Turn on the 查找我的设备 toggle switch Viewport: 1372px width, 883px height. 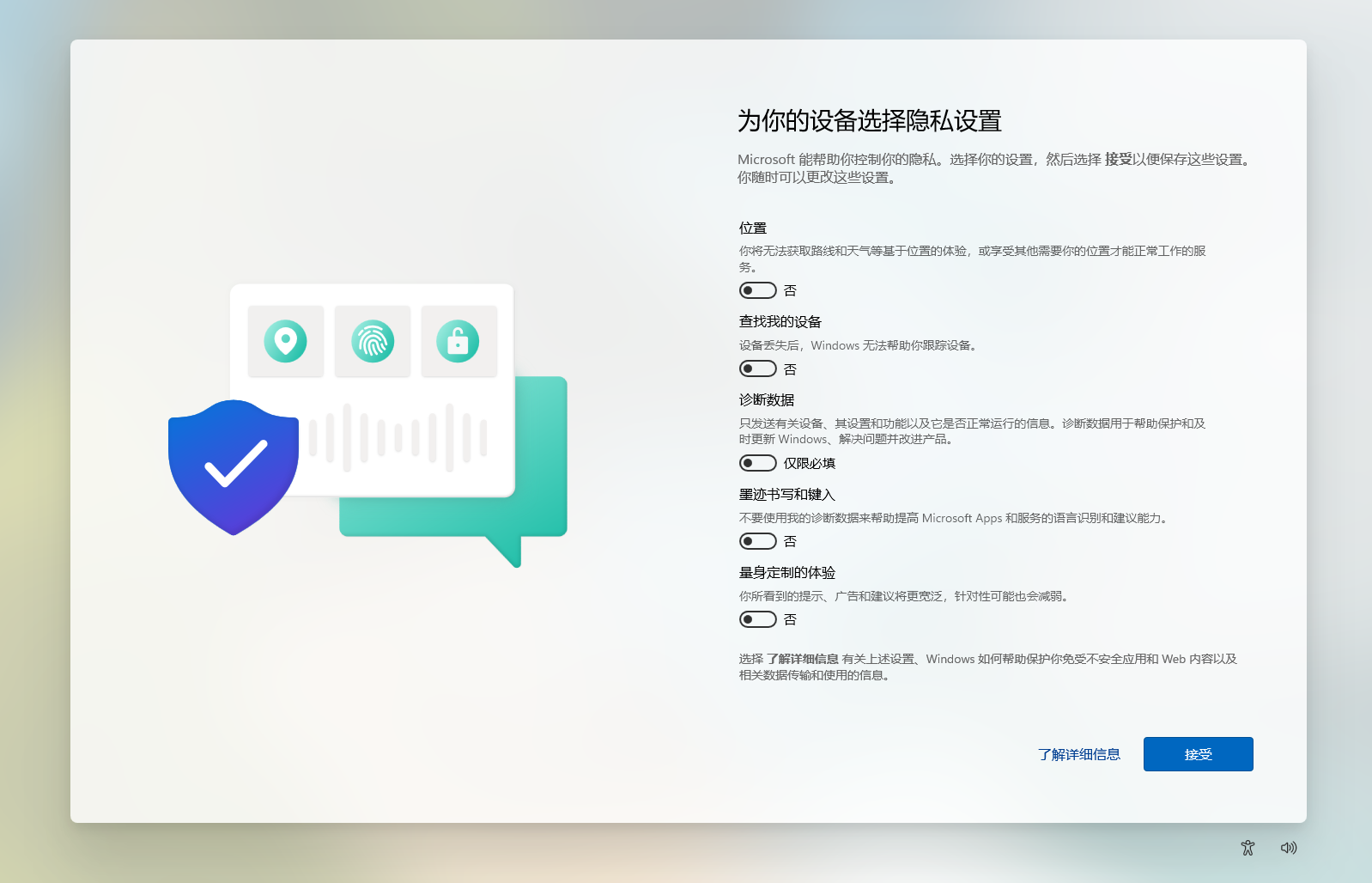click(x=757, y=368)
